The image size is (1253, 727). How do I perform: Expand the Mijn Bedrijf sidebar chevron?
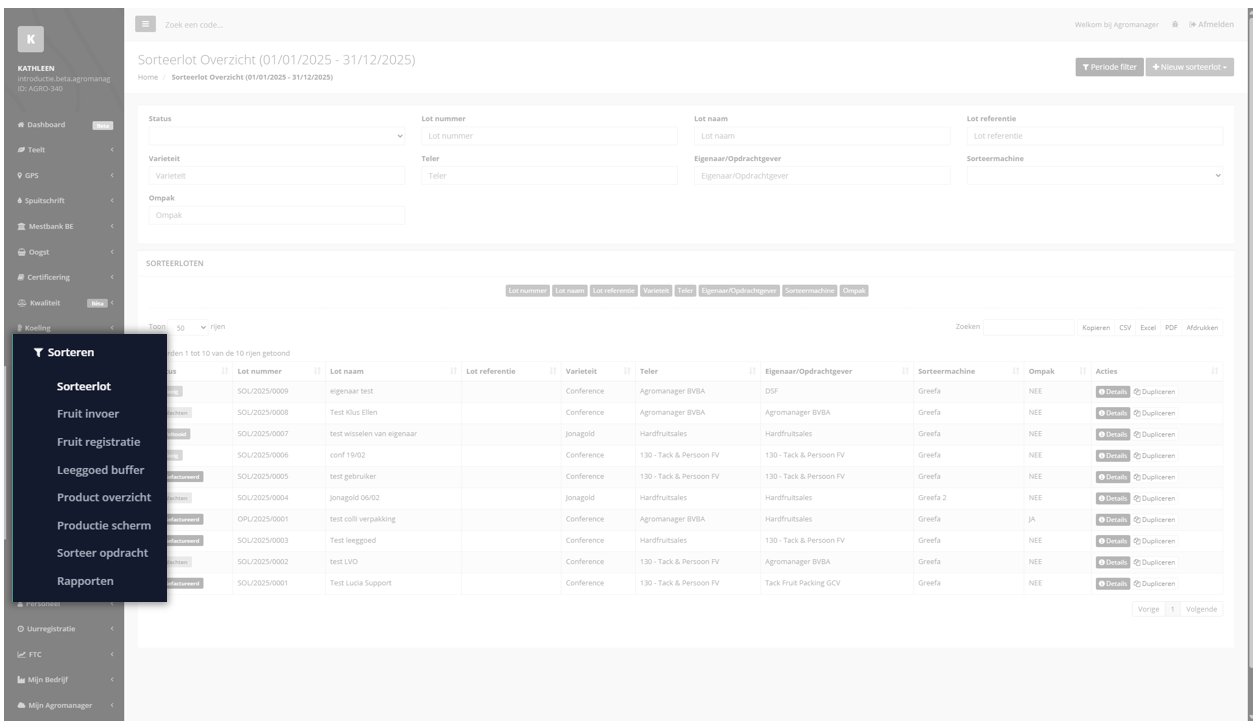point(112,680)
